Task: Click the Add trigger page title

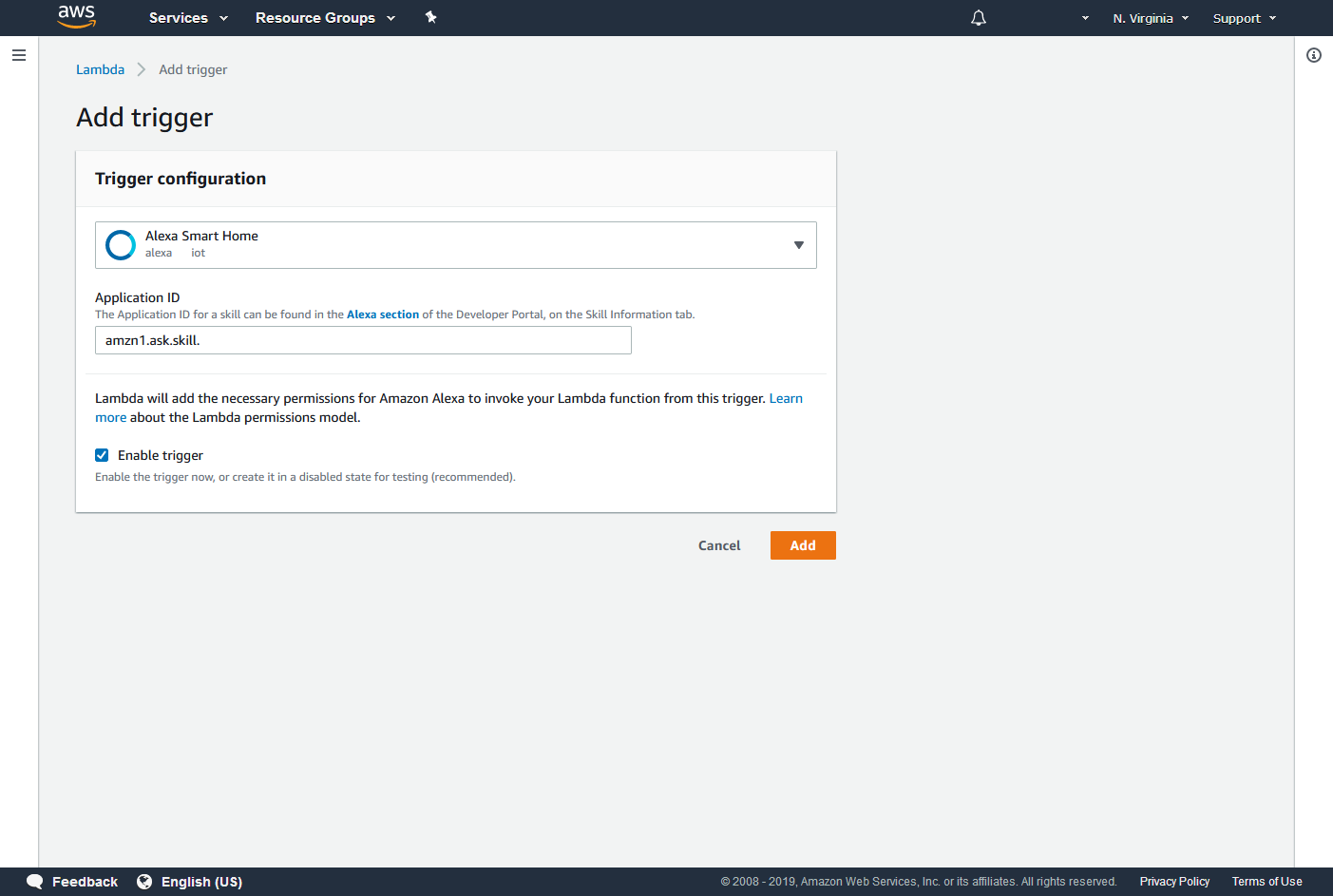Action: [144, 117]
